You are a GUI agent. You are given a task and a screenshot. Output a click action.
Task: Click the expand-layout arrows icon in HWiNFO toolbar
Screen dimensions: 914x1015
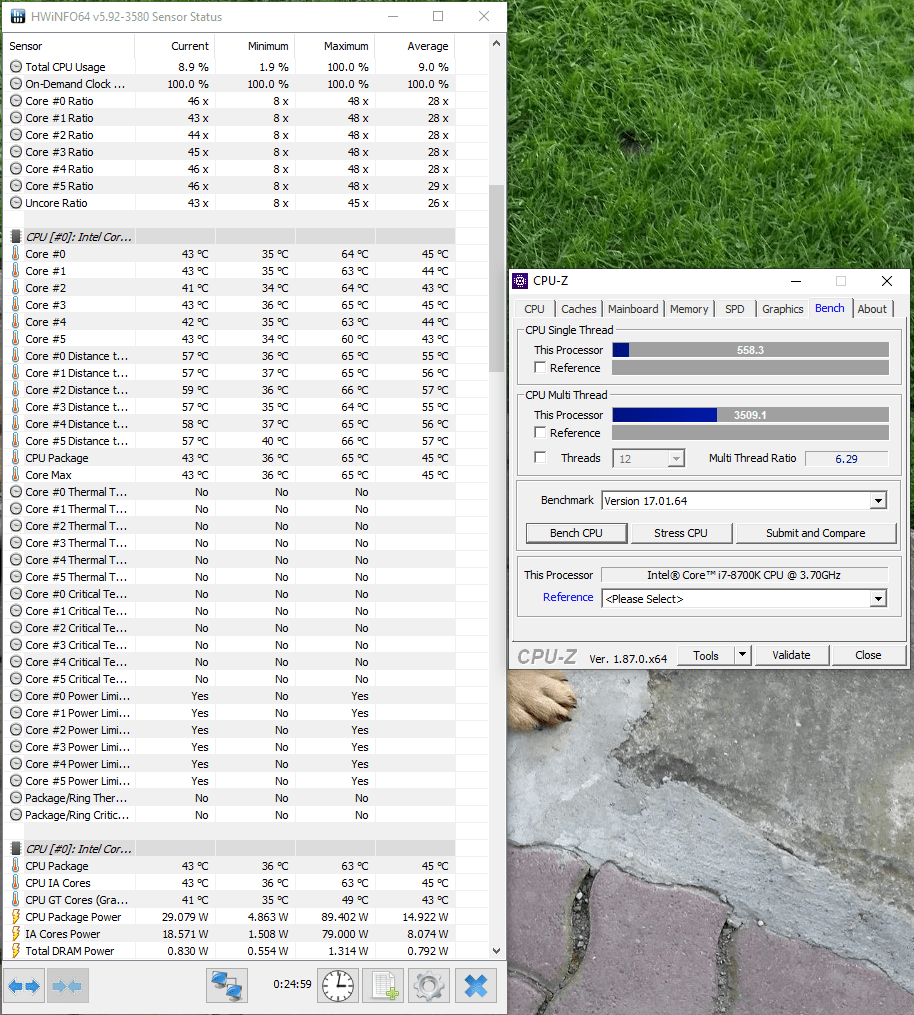click(x=24, y=986)
